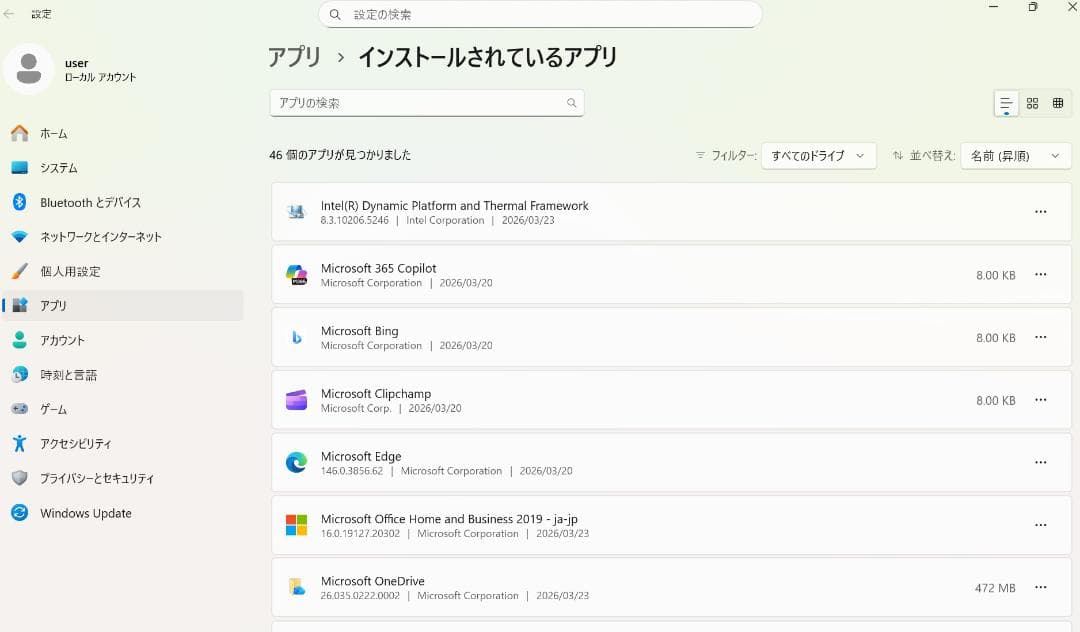Click the 472 MB size of OneDrive

tap(995, 588)
